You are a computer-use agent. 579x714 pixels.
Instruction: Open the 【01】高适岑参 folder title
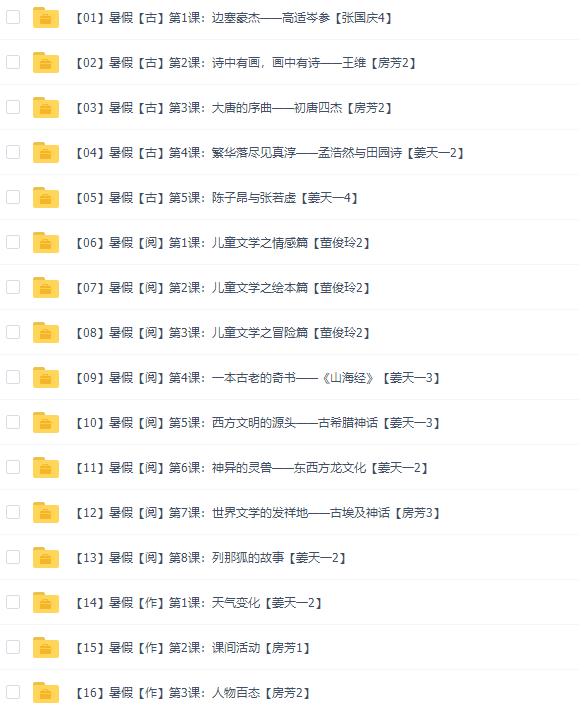coord(234,18)
